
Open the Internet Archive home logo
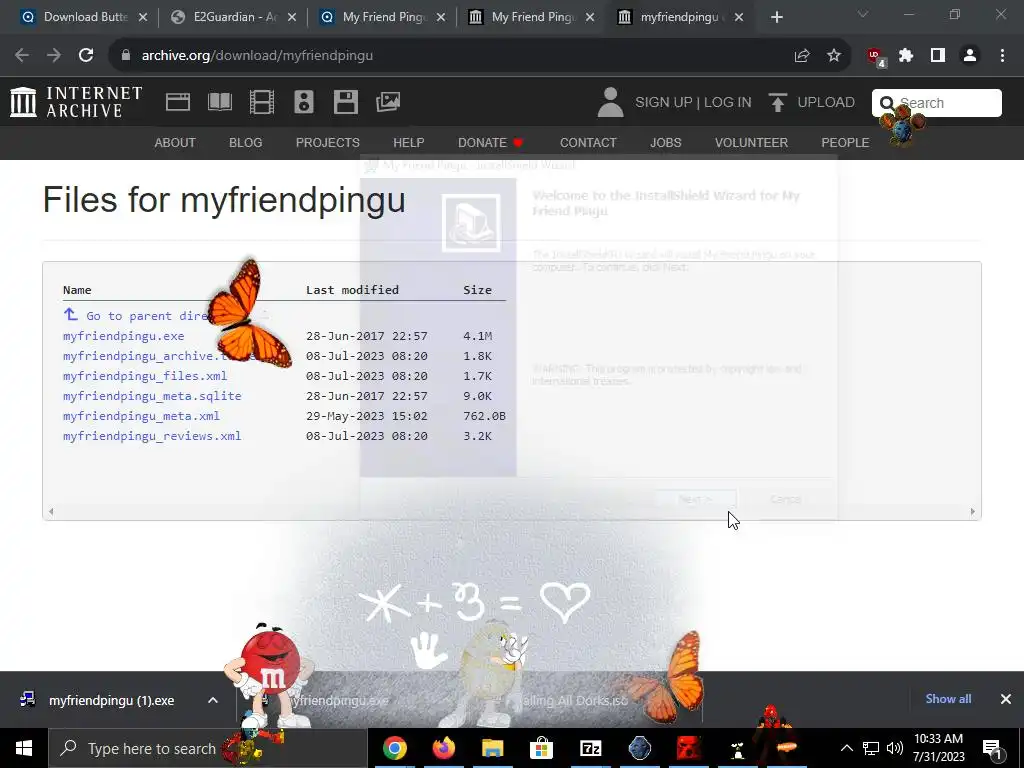click(x=76, y=102)
